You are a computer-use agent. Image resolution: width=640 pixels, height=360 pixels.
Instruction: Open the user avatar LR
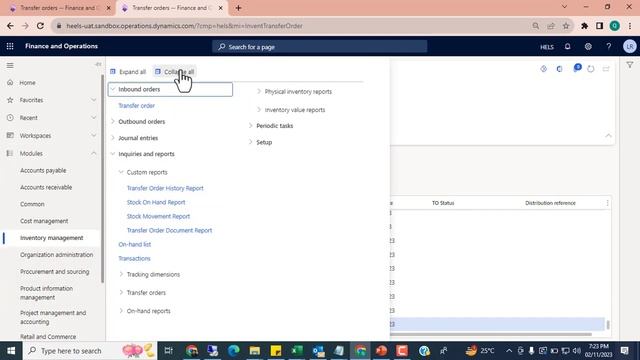(629, 47)
